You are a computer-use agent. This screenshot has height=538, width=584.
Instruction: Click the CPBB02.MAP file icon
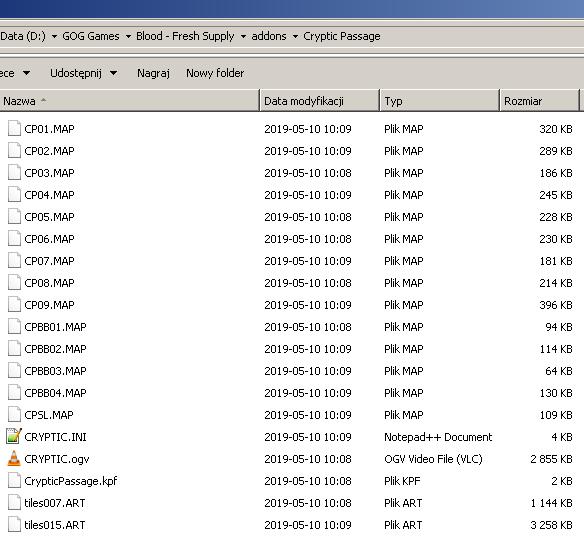pos(14,348)
